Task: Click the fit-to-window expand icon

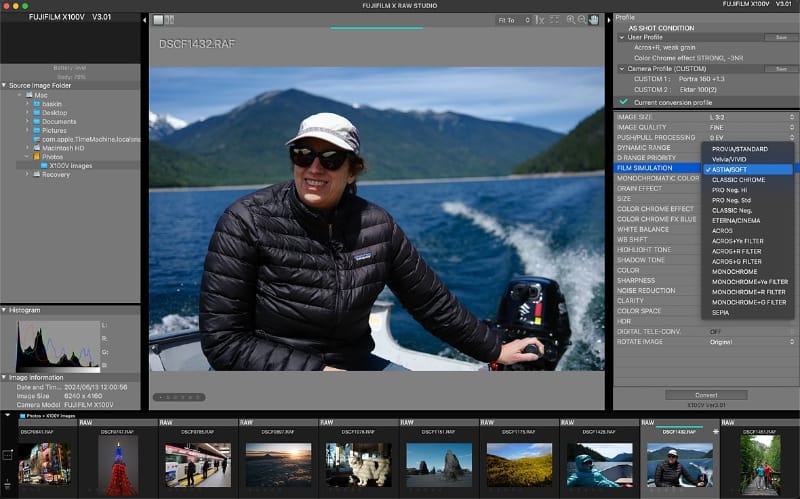Action: pyautogui.click(x=554, y=20)
